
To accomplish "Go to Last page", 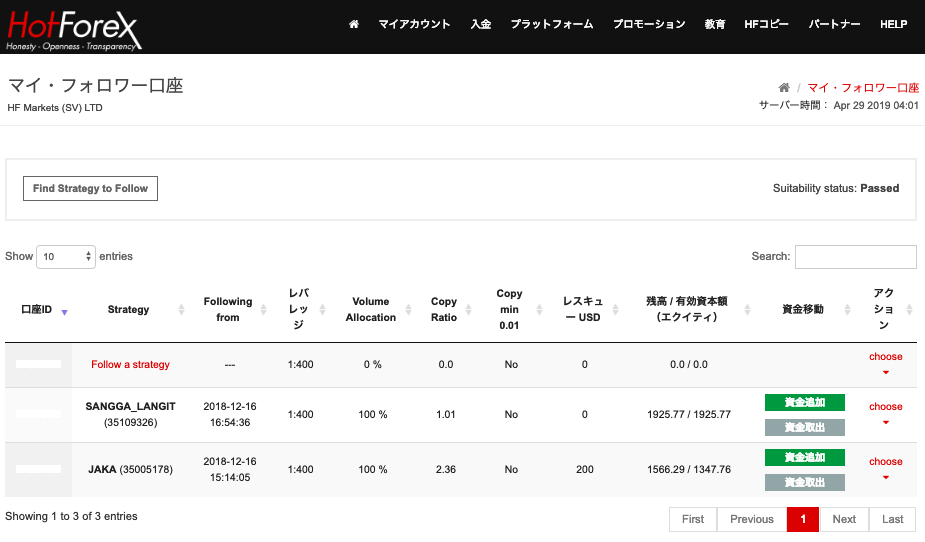I will pyautogui.click(x=893, y=519).
